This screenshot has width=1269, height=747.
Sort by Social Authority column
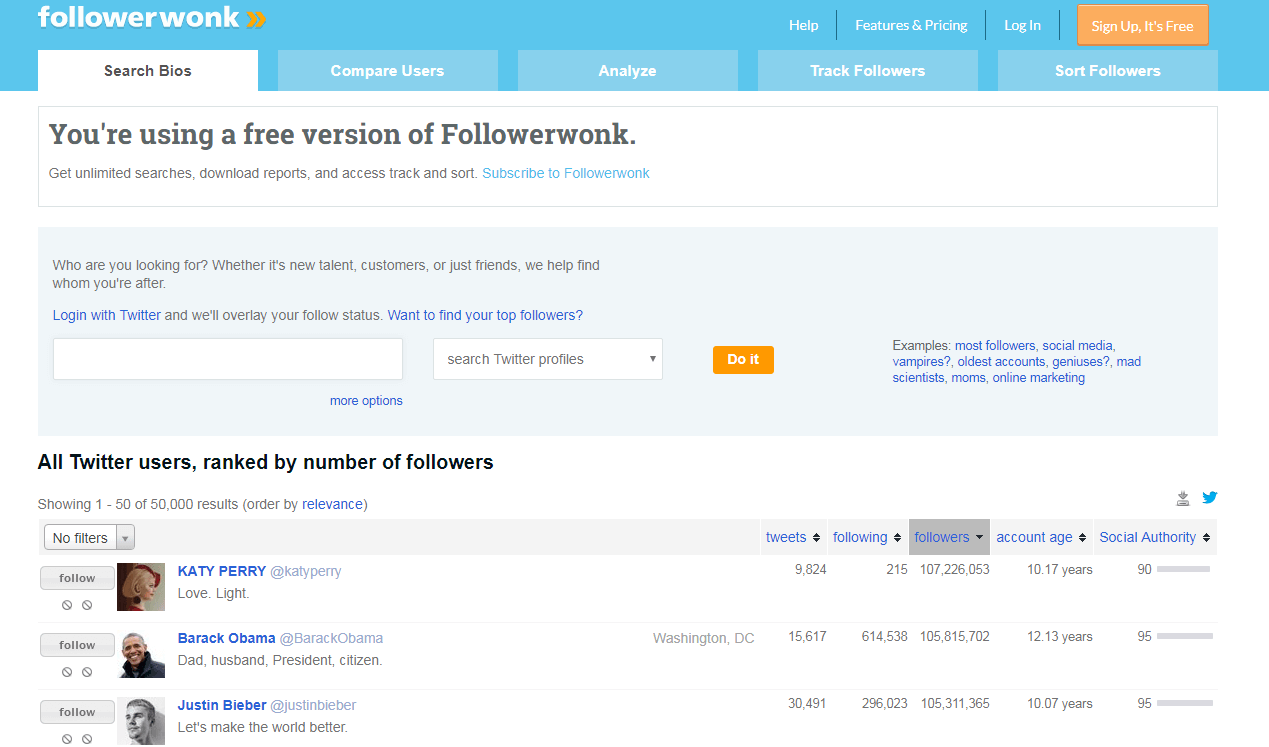click(x=1155, y=537)
